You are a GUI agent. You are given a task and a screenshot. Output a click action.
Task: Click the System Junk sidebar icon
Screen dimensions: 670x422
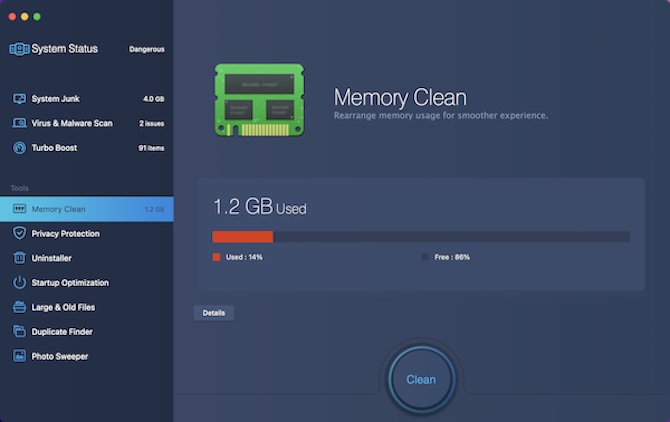point(19,99)
